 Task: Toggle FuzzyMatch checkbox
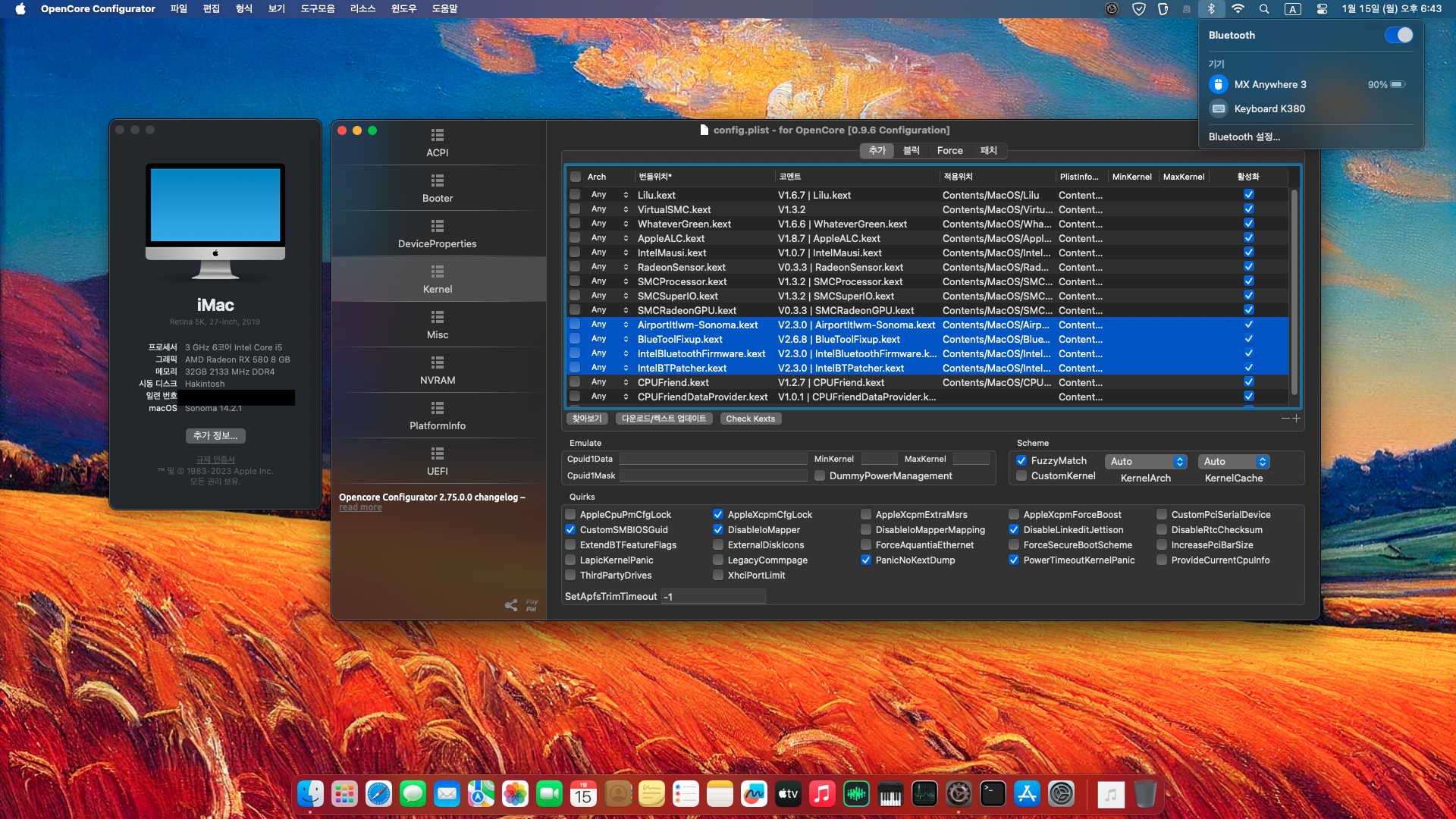1021,460
